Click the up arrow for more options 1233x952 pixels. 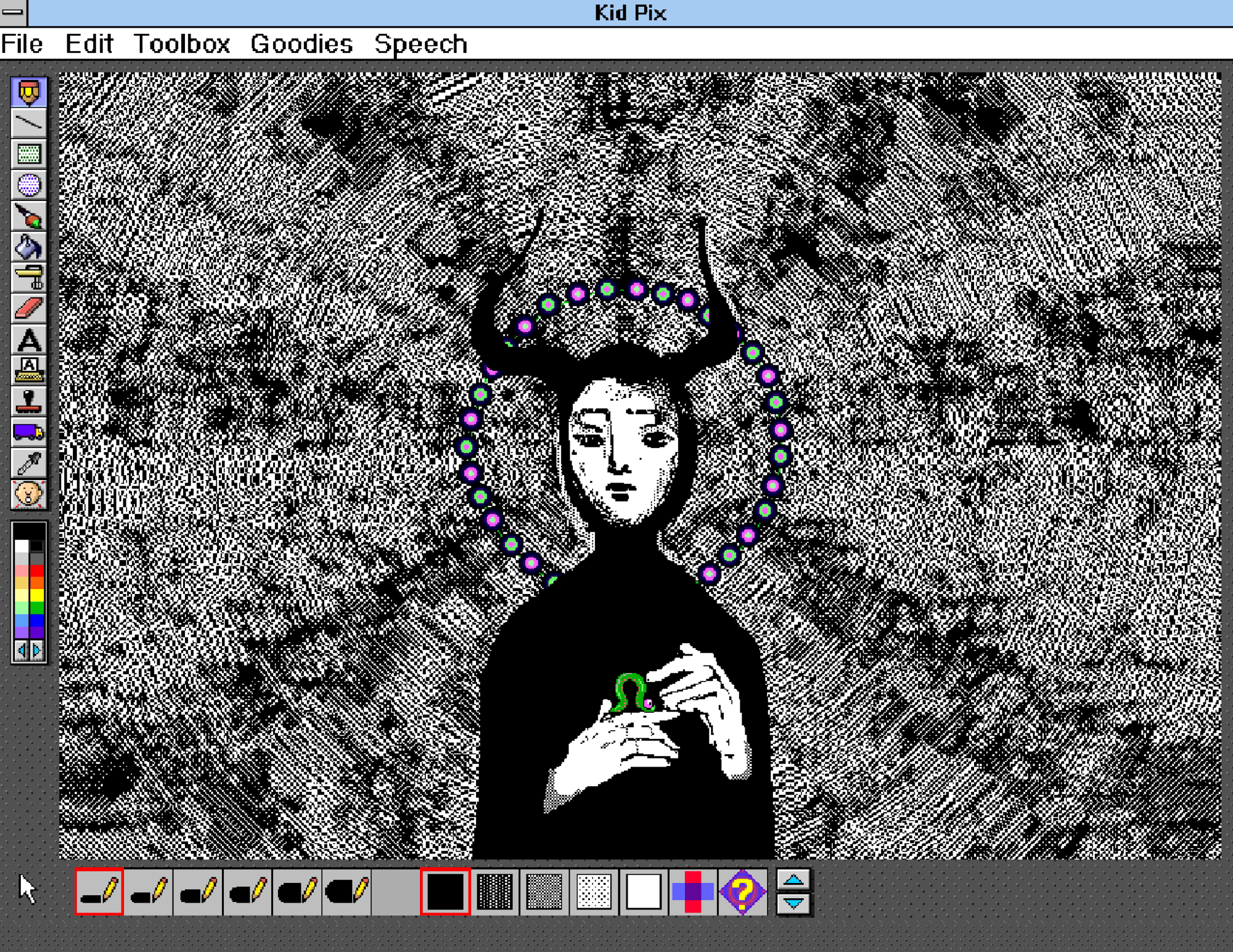coord(793,881)
